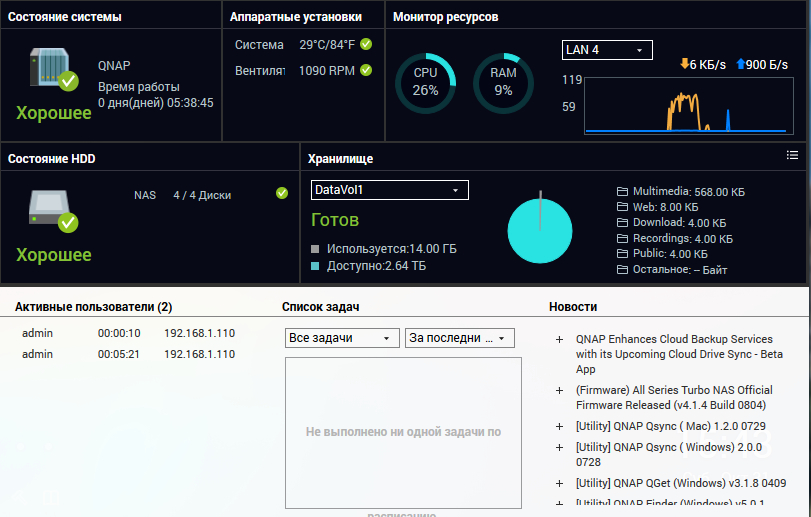The image size is (811, 517).
Task: Click the NAS disks green status check
Action: [282, 193]
